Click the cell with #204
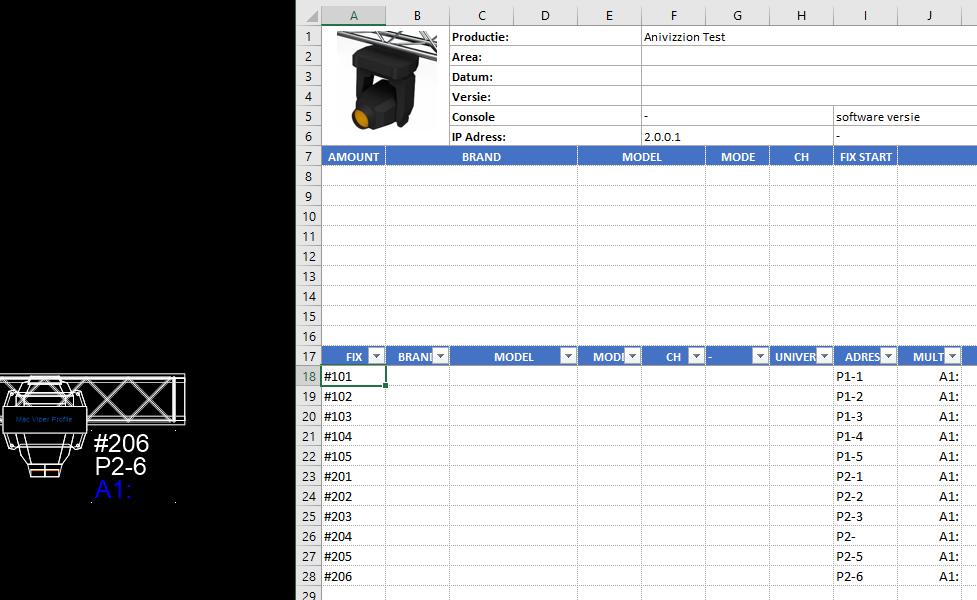The width and height of the screenshot is (977, 600). [353, 537]
